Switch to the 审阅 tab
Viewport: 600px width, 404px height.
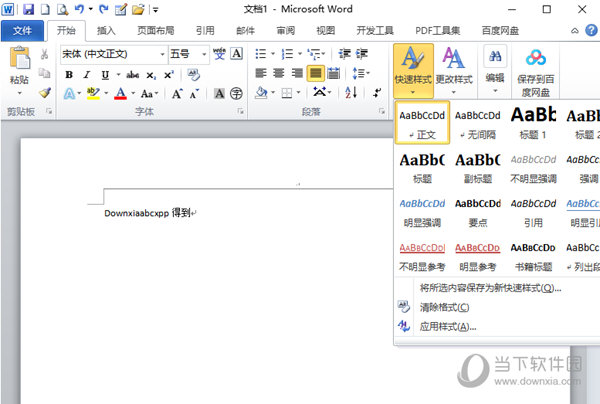(x=286, y=31)
